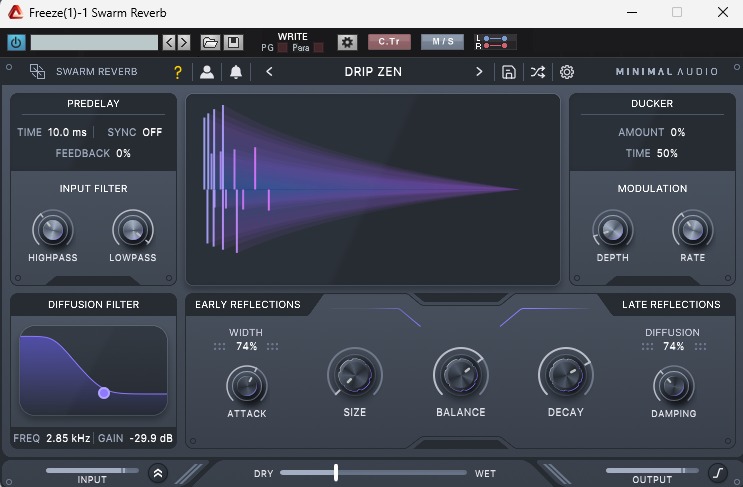Image resolution: width=743 pixels, height=487 pixels.
Task: Click the input filter Highpass knob
Action: tap(53, 230)
